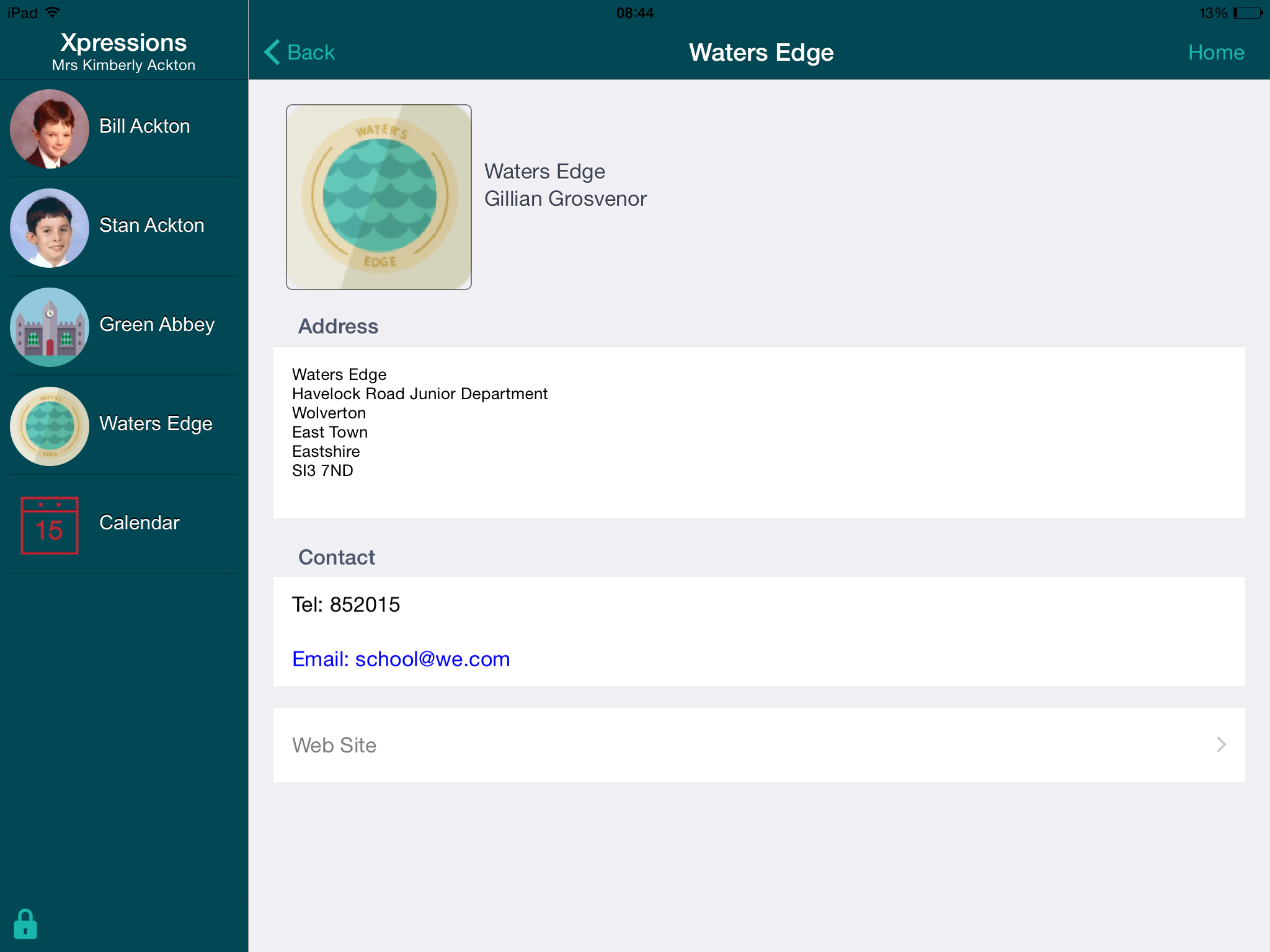Open Green Abbey school icon
The image size is (1270, 952).
50,327
